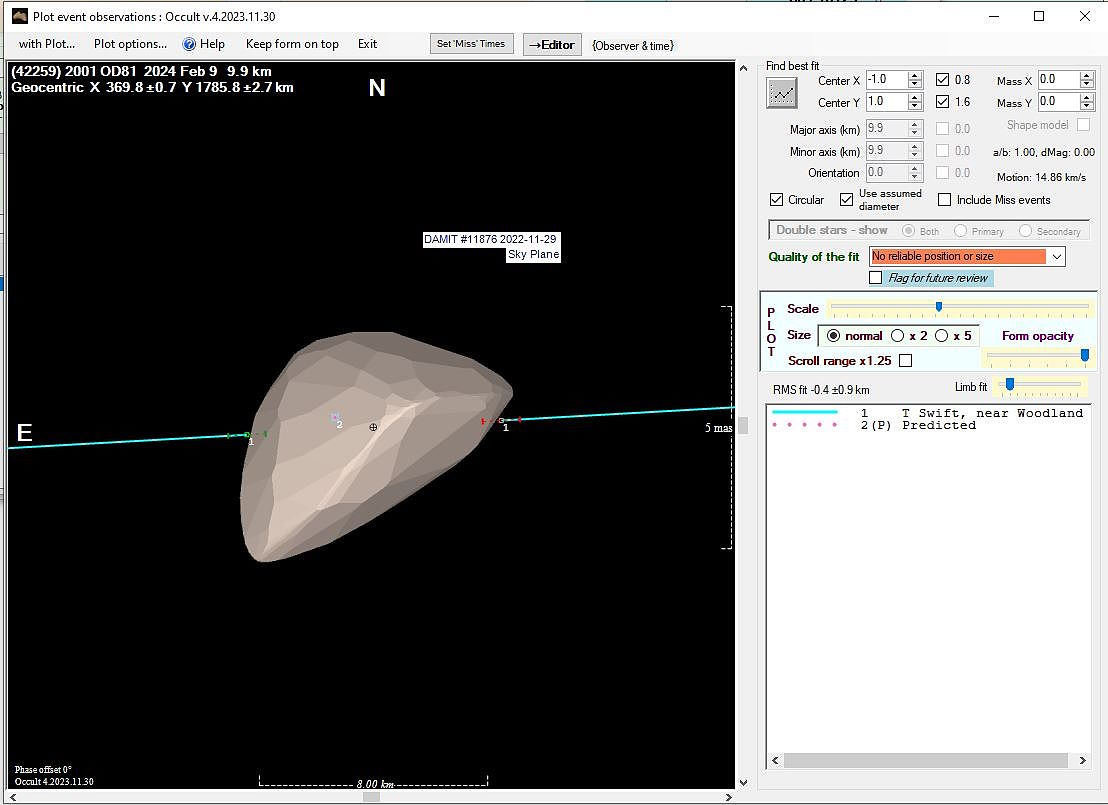The image size is (1108, 805).
Task: Decrease Center Y with the down spinner arrow
Action: click(x=914, y=106)
